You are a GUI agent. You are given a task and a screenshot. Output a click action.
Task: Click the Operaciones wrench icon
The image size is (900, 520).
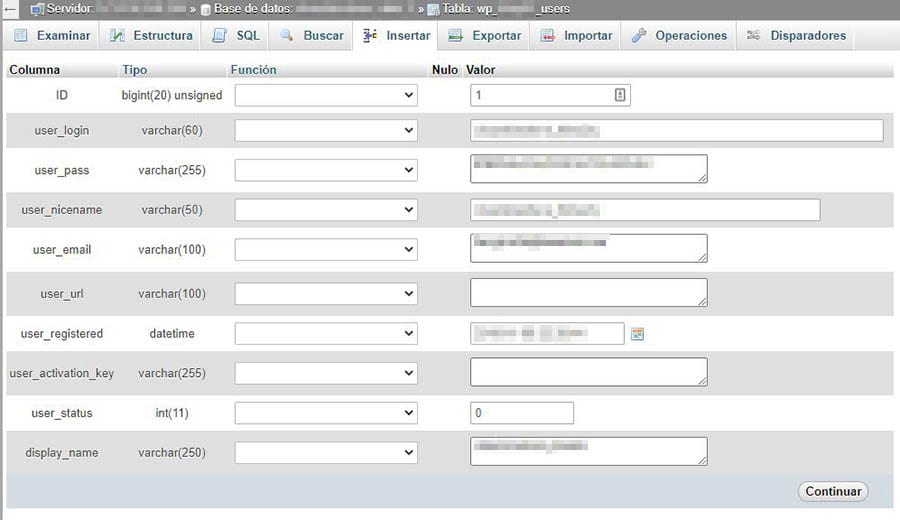coord(639,36)
